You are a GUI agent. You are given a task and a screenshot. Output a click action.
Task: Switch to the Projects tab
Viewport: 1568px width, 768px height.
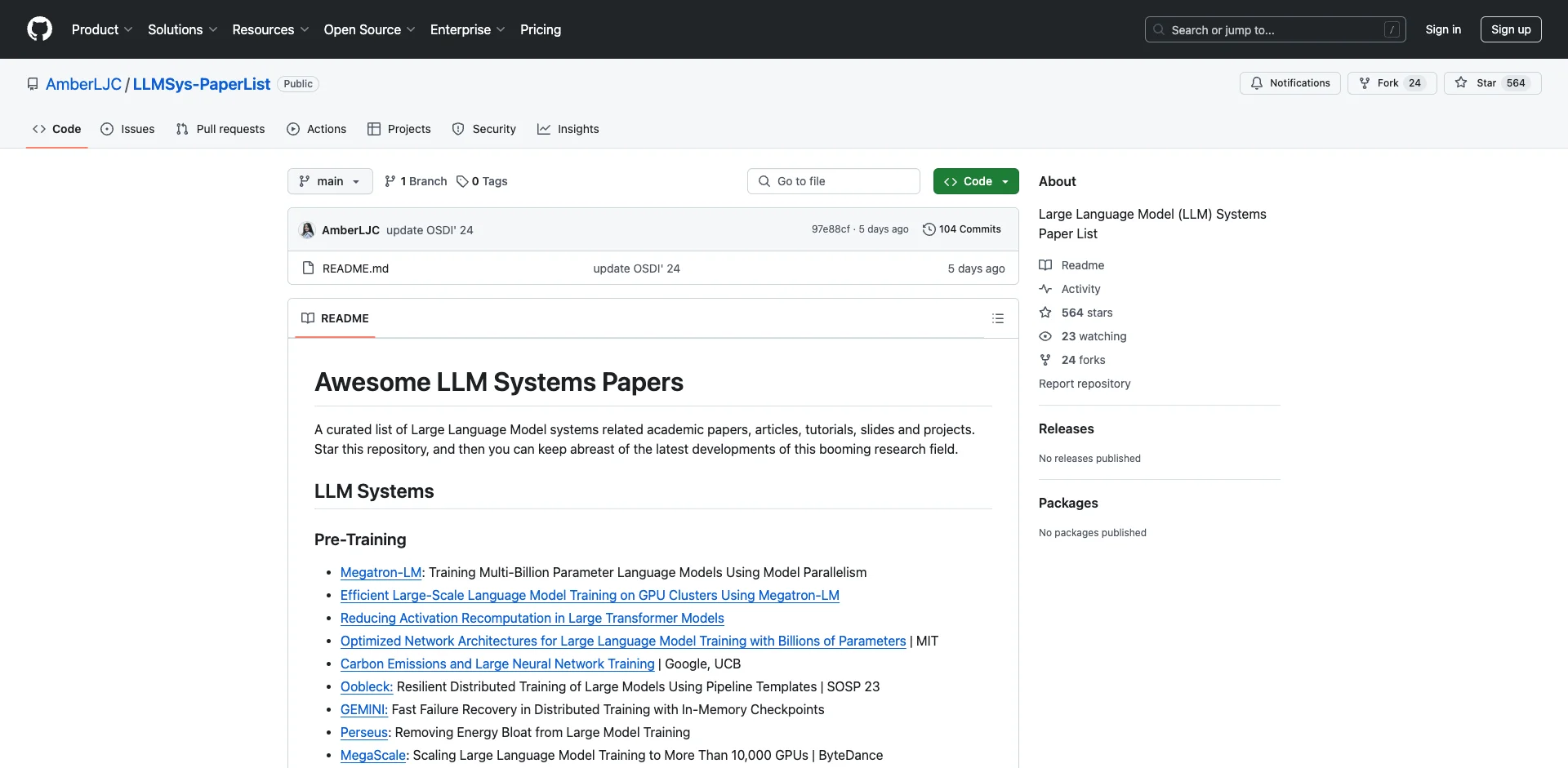tap(399, 129)
